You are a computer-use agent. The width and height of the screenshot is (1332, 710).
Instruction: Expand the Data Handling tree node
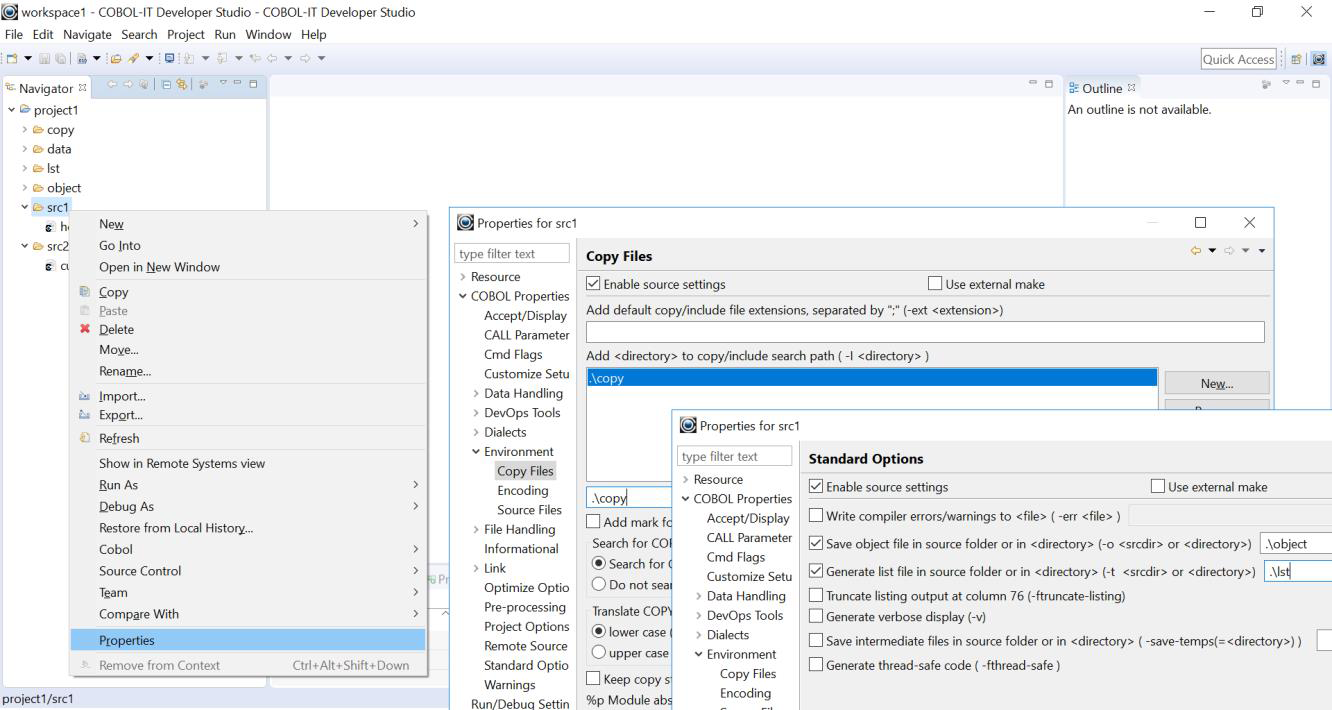coord(476,394)
